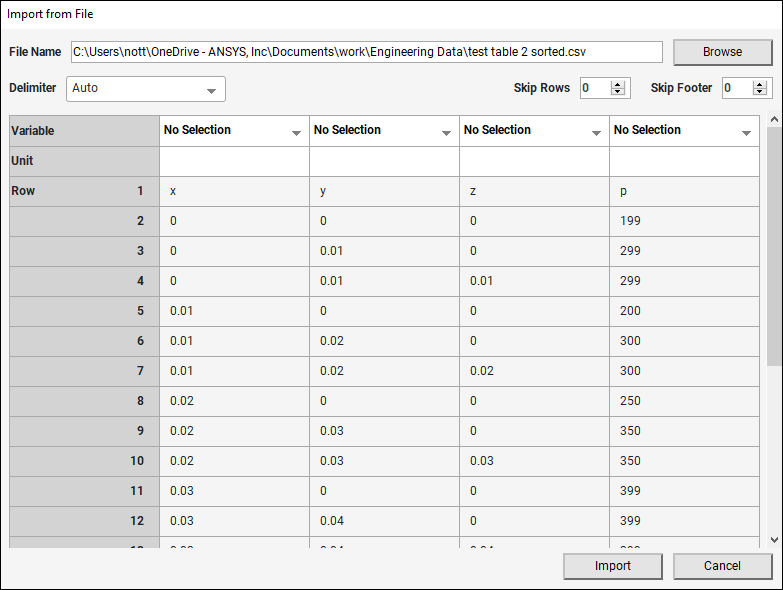Select p value 300 in row 6
The width and height of the screenshot is (783, 590).
[x=684, y=341]
